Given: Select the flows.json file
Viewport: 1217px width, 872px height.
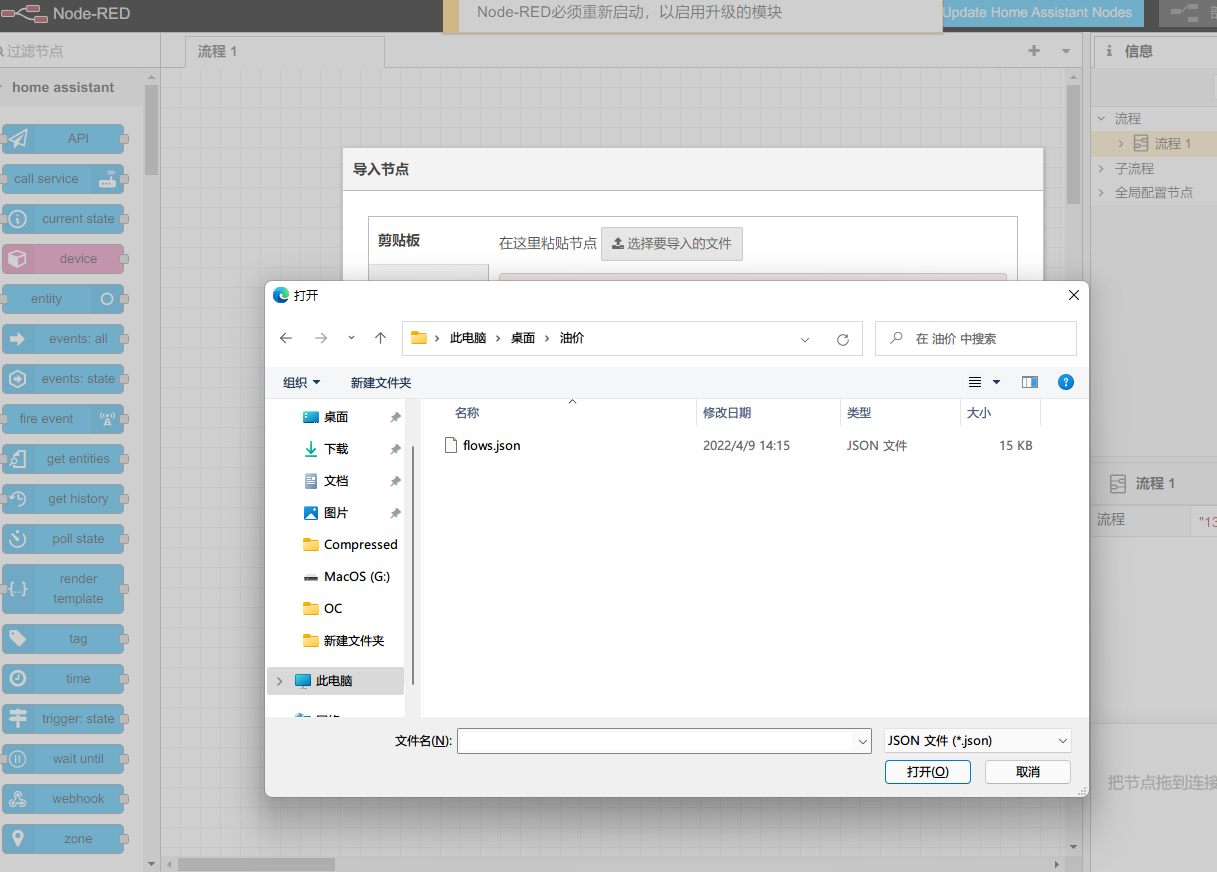Looking at the screenshot, I should coord(491,445).
